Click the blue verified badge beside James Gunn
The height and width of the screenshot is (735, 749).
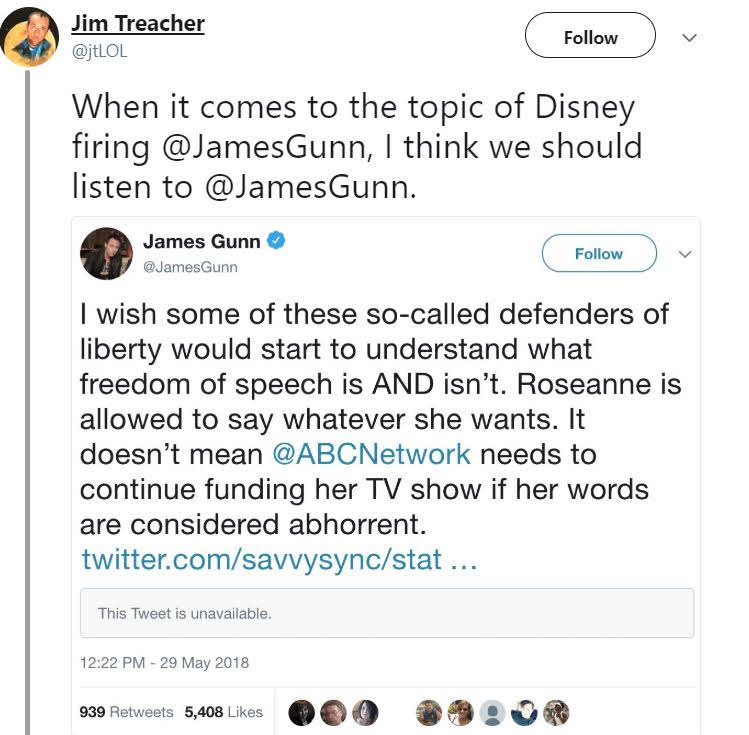pyautogui.click(x=276, y=240)
